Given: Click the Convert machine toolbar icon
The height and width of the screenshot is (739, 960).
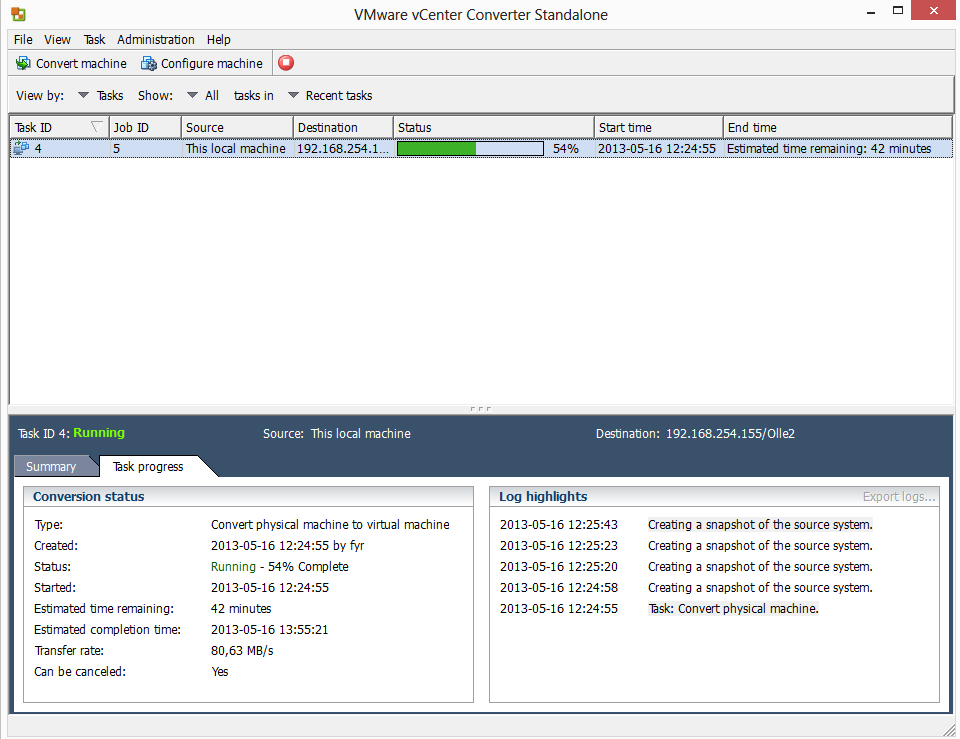Looking at the screenshot, I should [23, 63].
